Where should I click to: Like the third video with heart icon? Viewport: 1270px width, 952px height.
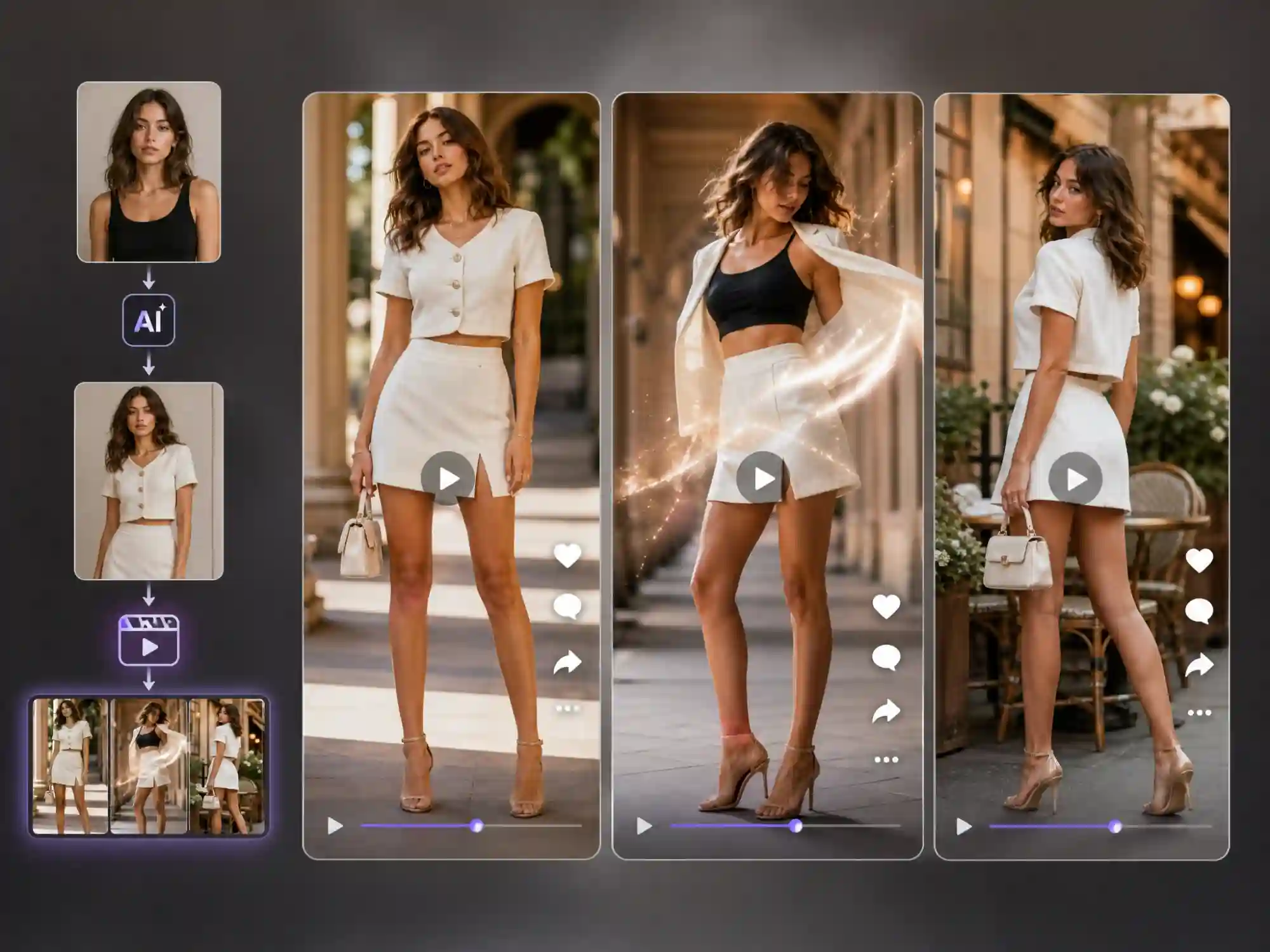[x=1200, y=561]
